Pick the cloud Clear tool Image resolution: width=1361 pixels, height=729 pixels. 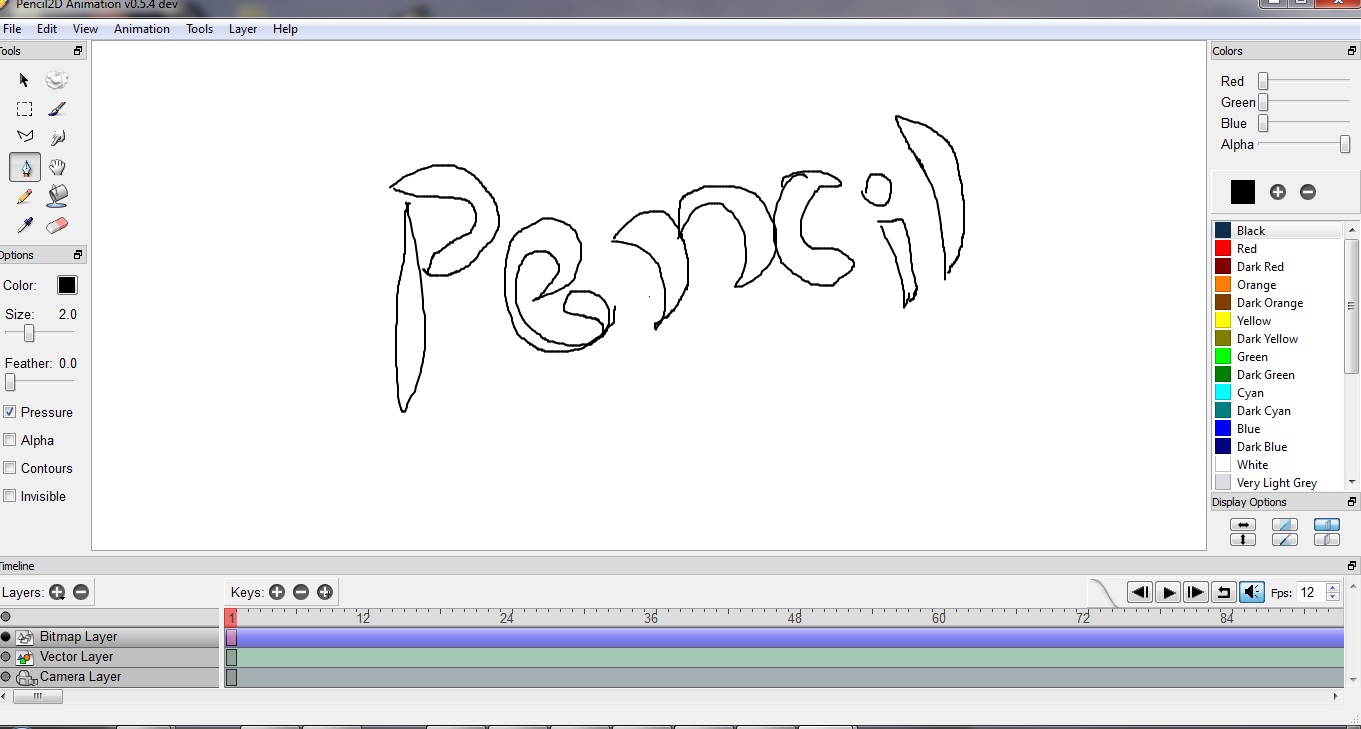pyautogui.click(x=57, y=80)
